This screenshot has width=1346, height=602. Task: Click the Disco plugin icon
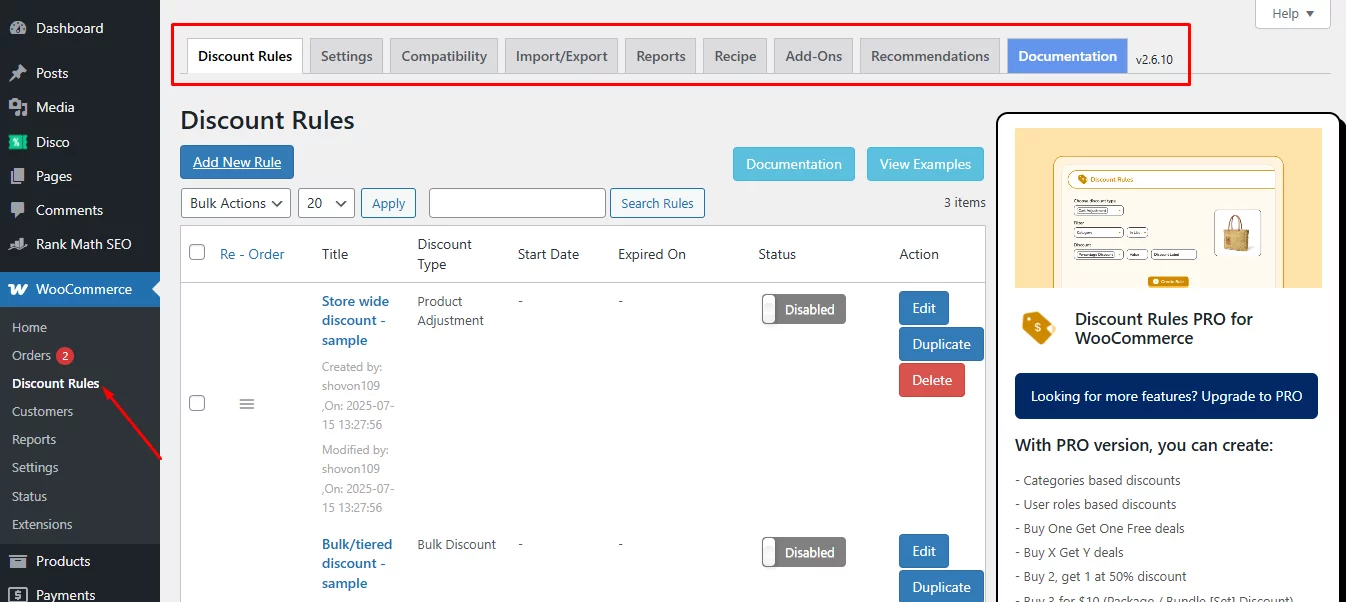pos(18,142)
